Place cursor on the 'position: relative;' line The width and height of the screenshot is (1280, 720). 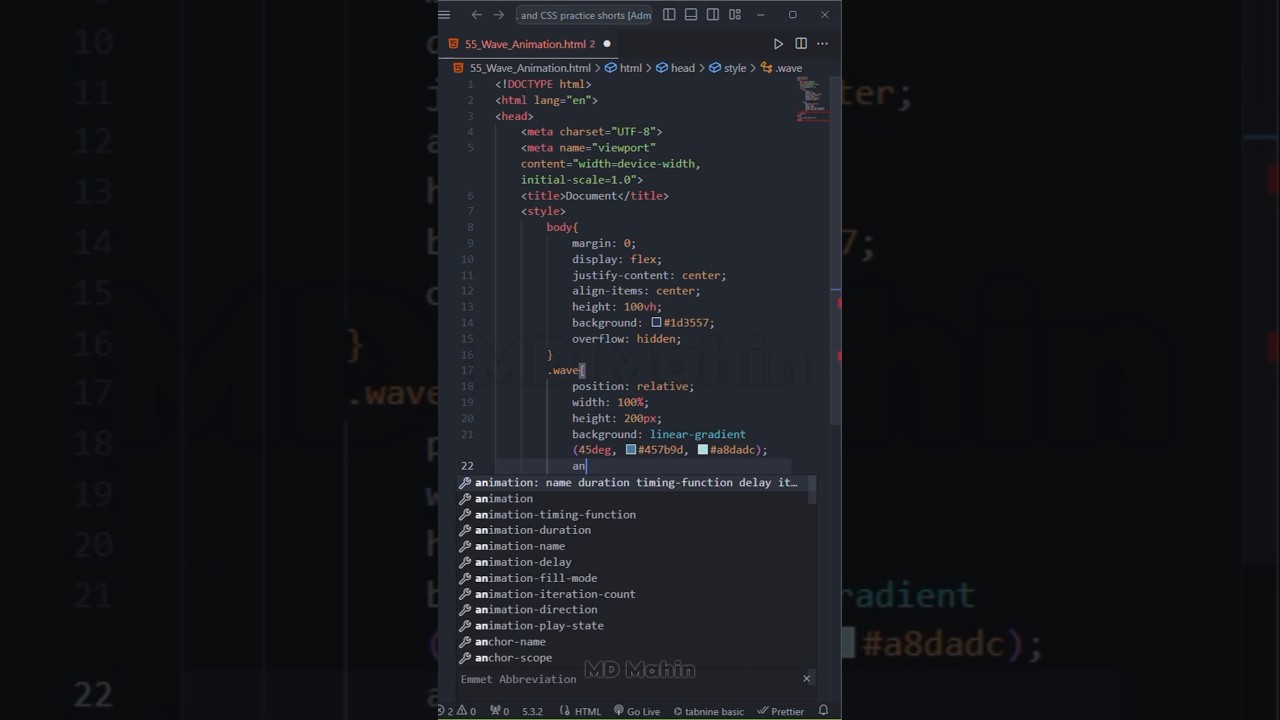(x=632, y=387)
